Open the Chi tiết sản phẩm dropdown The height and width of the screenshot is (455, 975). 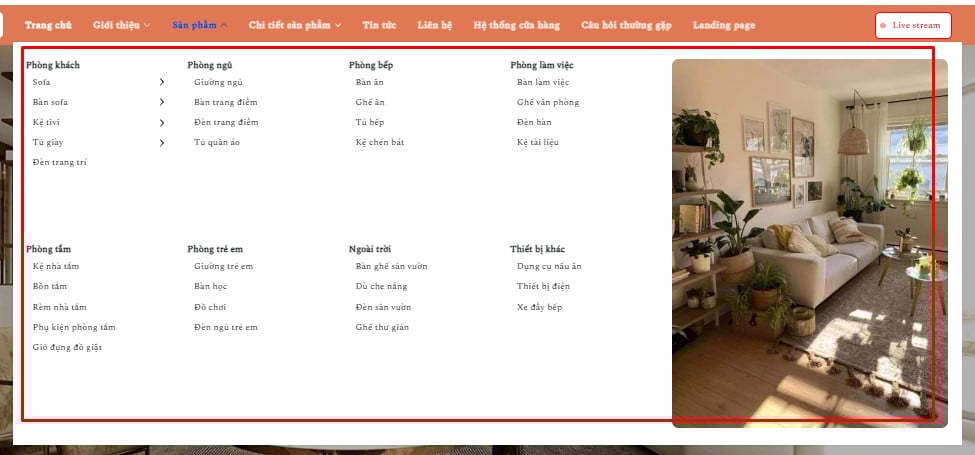[295, 25]
